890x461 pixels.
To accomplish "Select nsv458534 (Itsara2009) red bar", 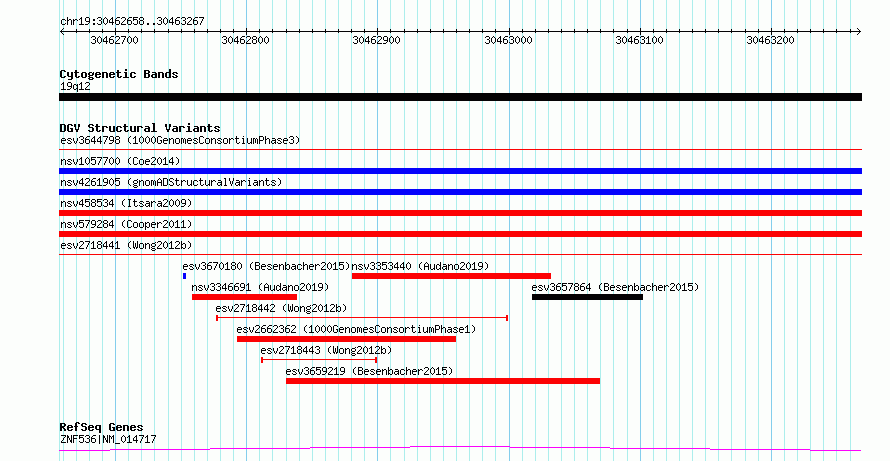I will 460,213.
